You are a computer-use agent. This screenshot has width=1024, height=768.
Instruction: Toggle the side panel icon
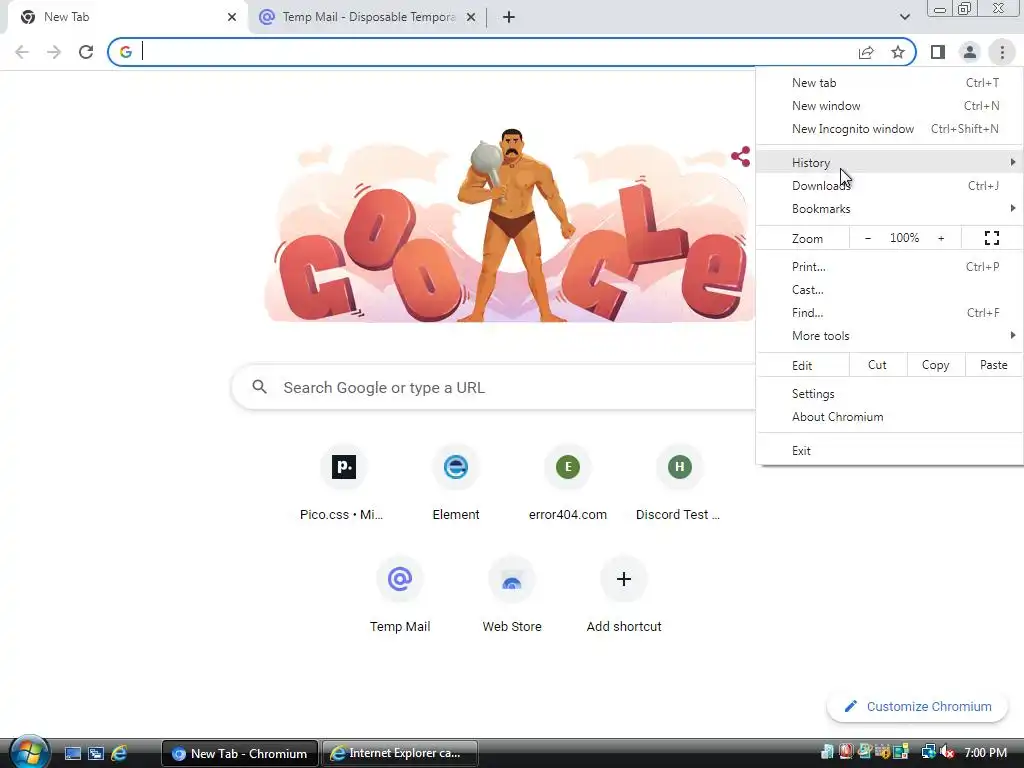(938, 52)
